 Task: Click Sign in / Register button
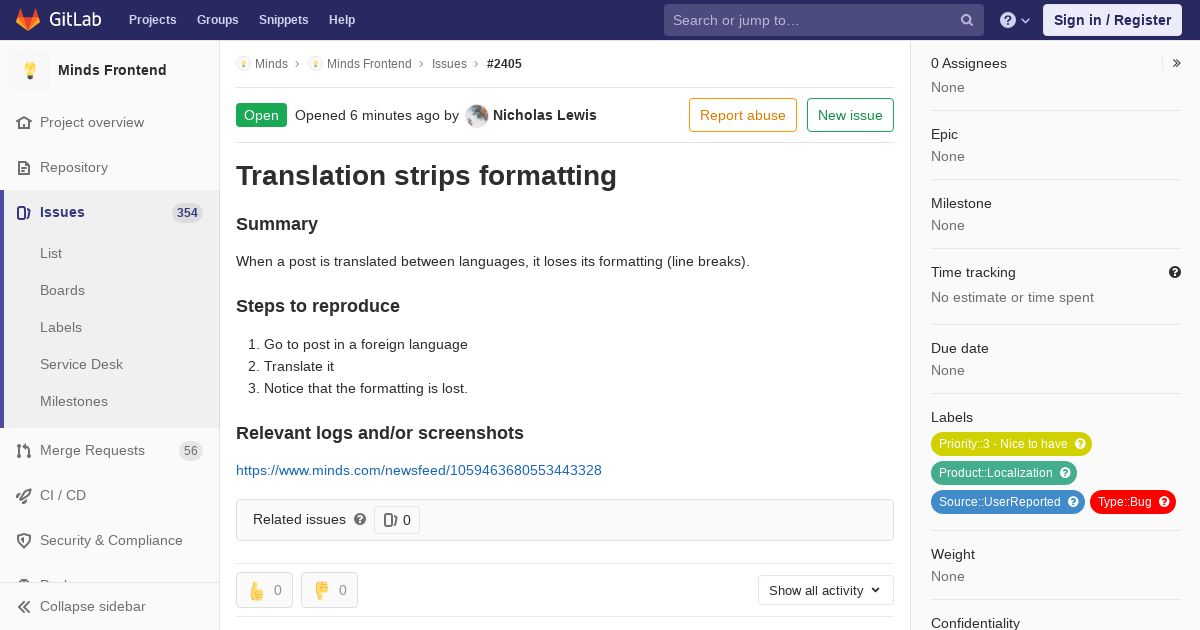pos(1112,20)
